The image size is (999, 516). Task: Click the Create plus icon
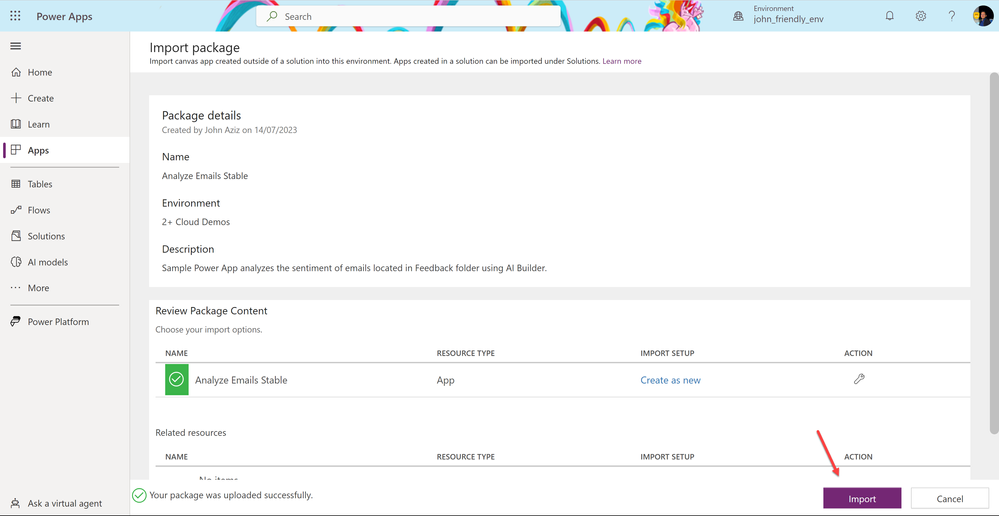tap(17, 98)
